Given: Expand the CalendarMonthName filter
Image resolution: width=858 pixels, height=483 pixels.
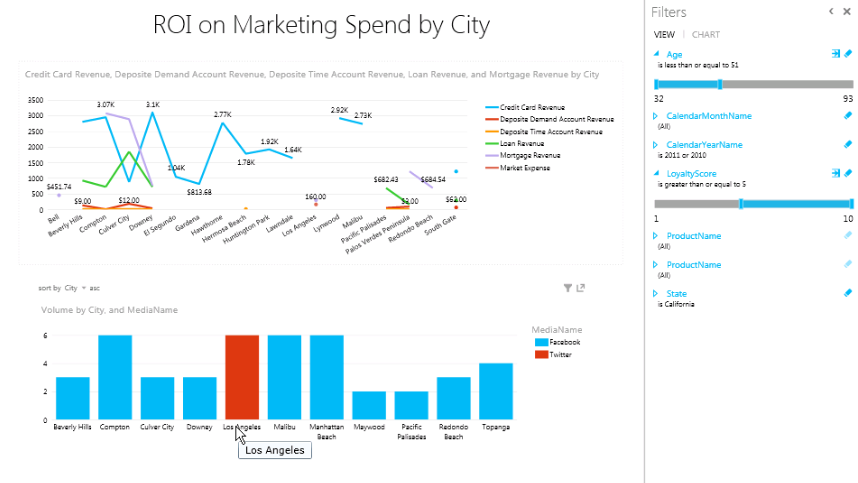Looking at the screenshot, I should click(657, 117).
